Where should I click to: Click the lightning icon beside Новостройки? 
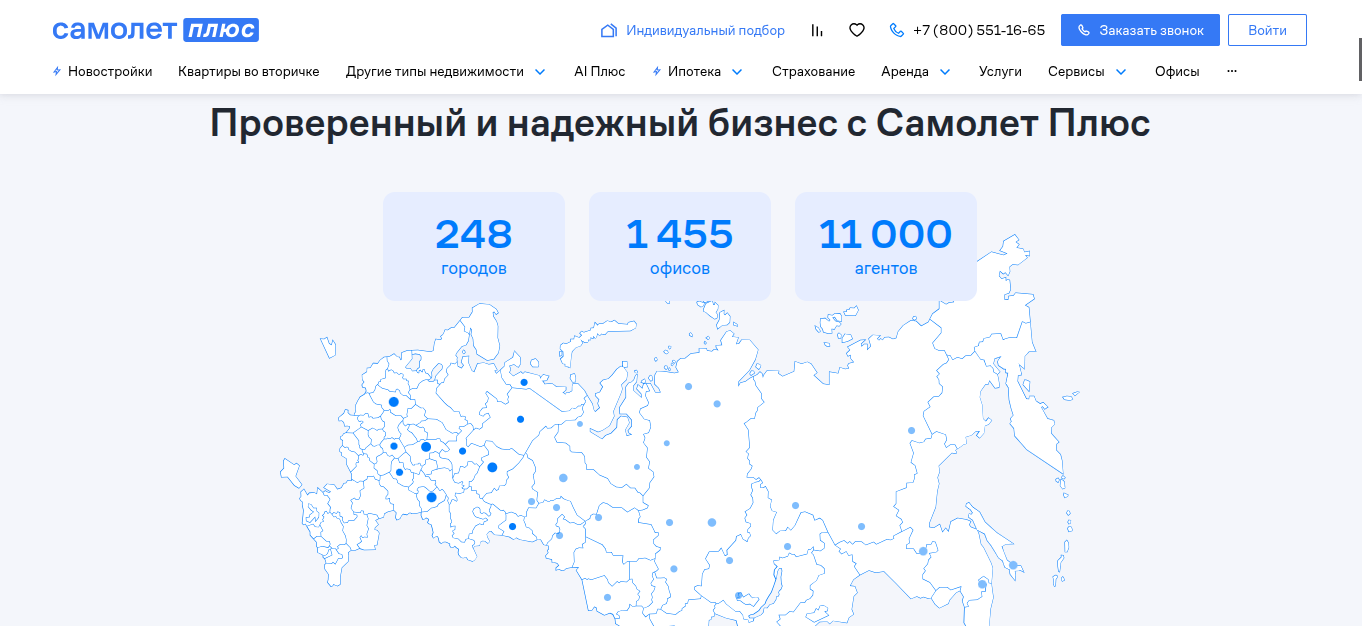coord(57,71)
